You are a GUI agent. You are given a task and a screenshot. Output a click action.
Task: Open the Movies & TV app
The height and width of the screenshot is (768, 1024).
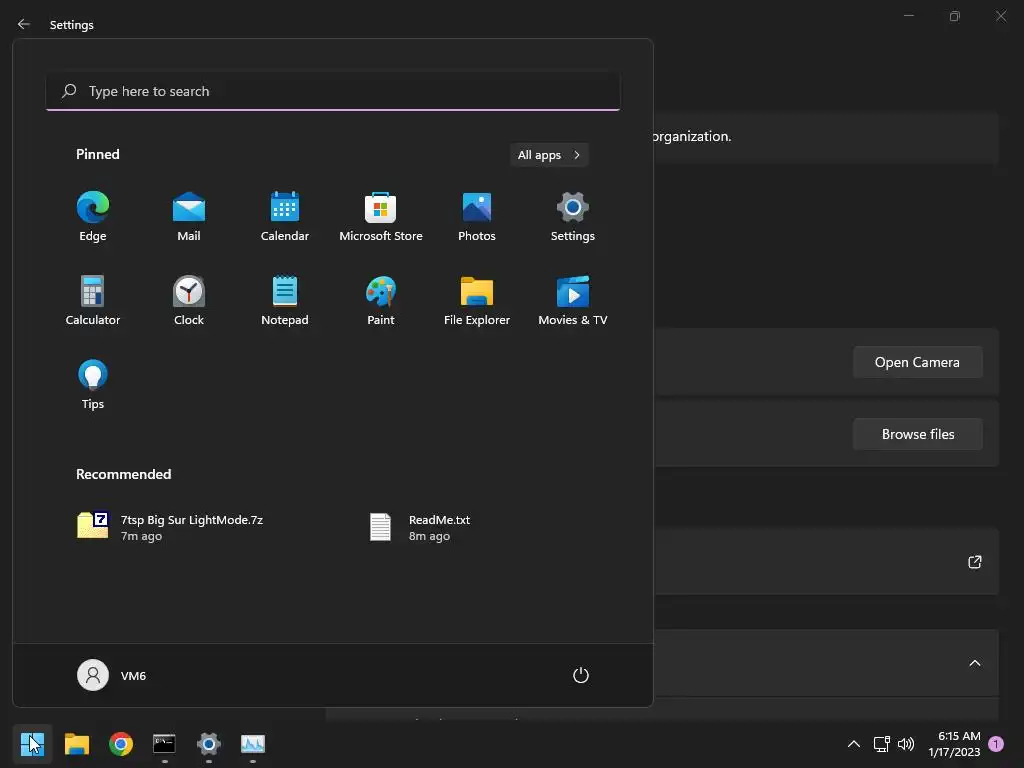[x=573, y=300]
